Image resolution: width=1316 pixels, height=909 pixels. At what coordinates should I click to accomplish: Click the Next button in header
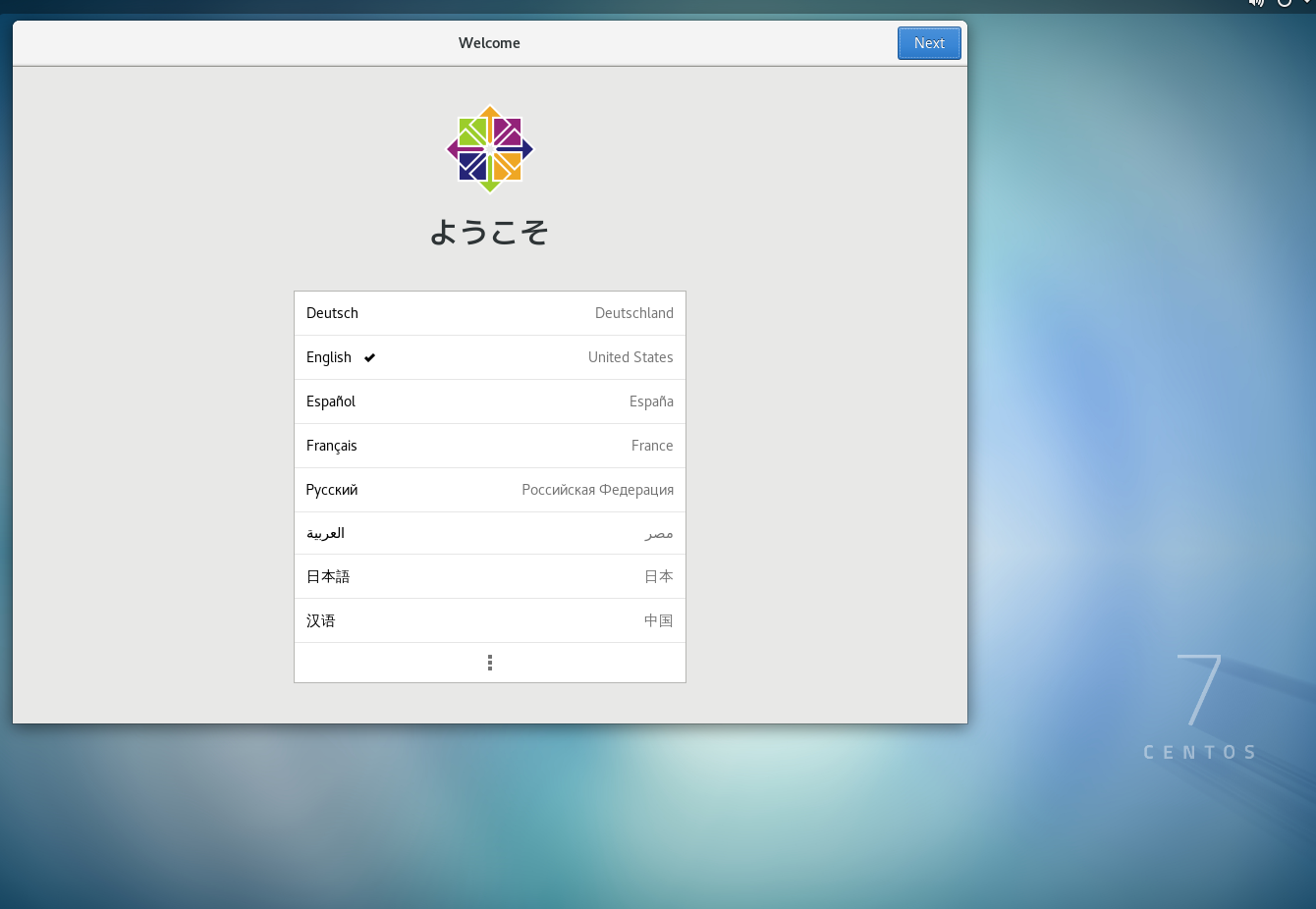pos(928,43)
